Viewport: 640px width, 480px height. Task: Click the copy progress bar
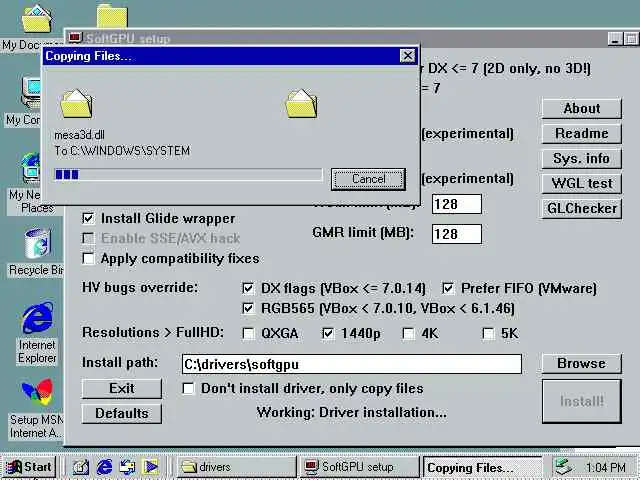(x=188, y=175)
